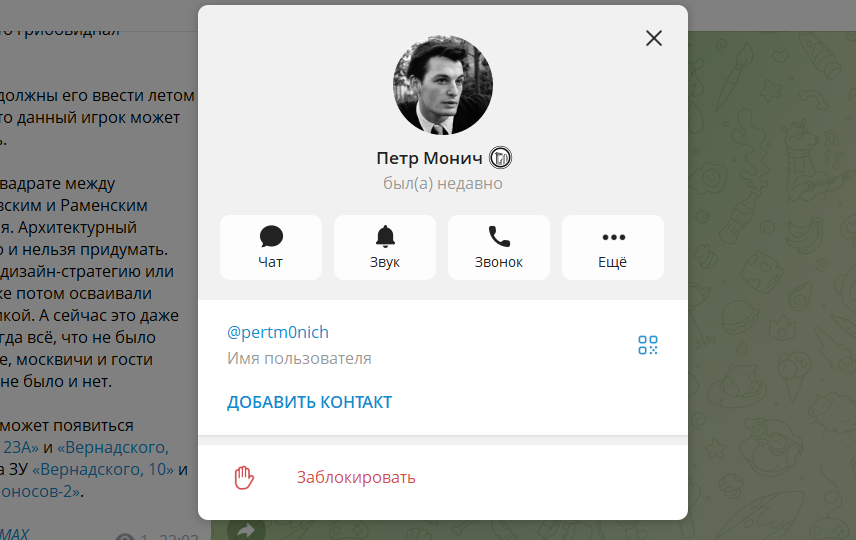Click ДОБАВИТЬ КОНТАКТ button
856x540 pixels.
pos(310,402)
